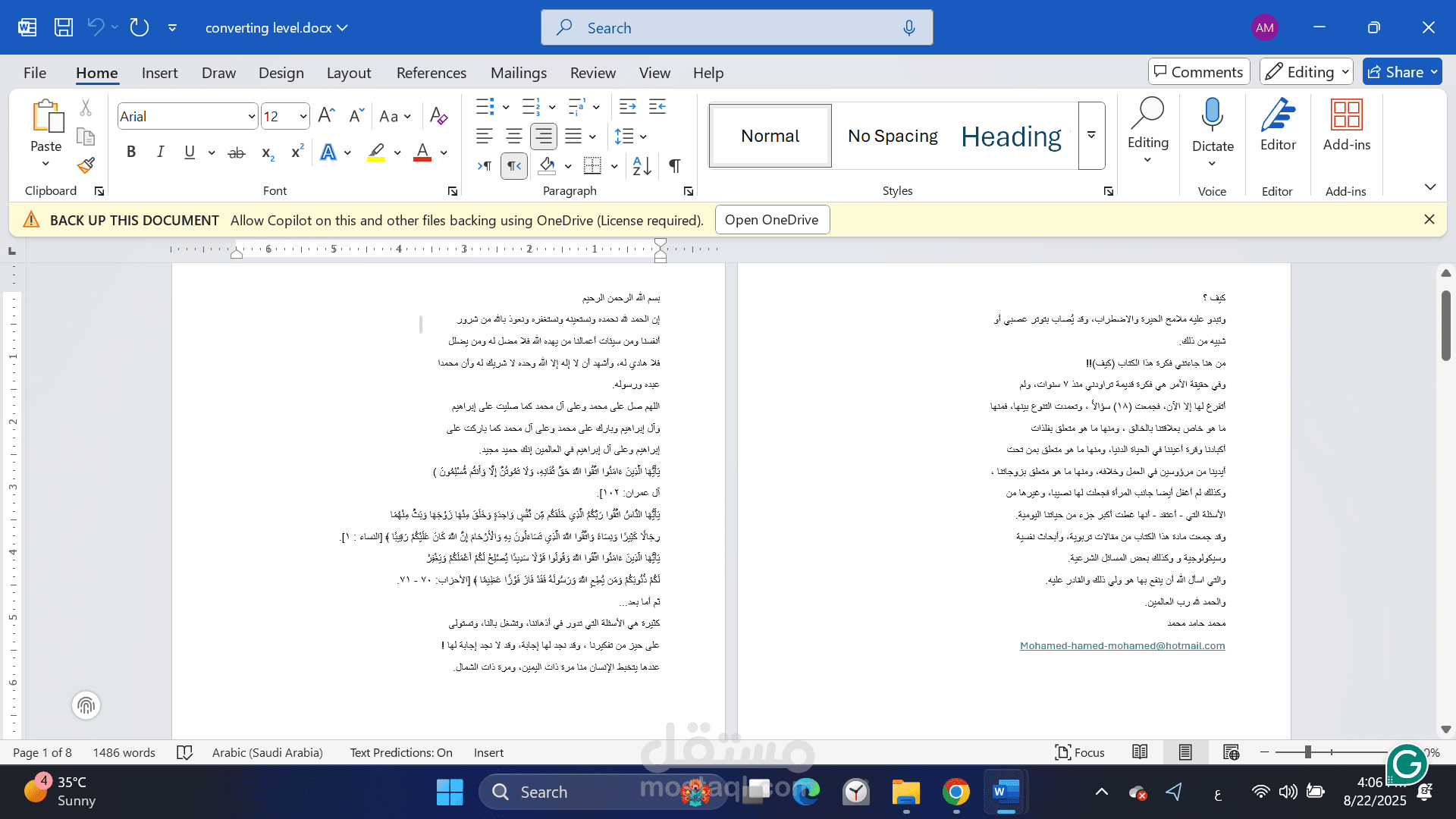Expand the Styles gallery
This screenshot has width=1456, height=819.
[1091, 136]
